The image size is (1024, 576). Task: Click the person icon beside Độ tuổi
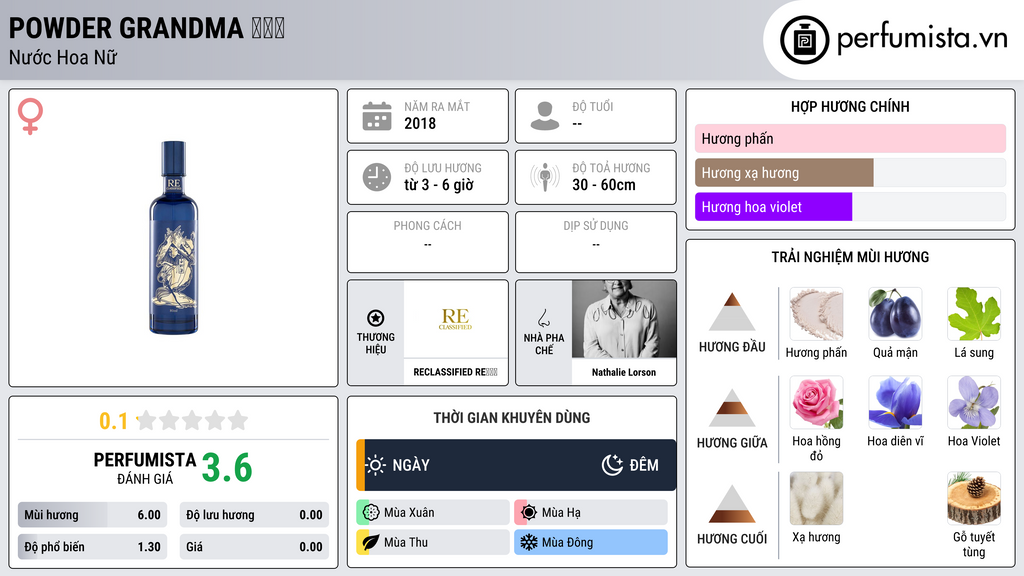[x=545, y=116]
